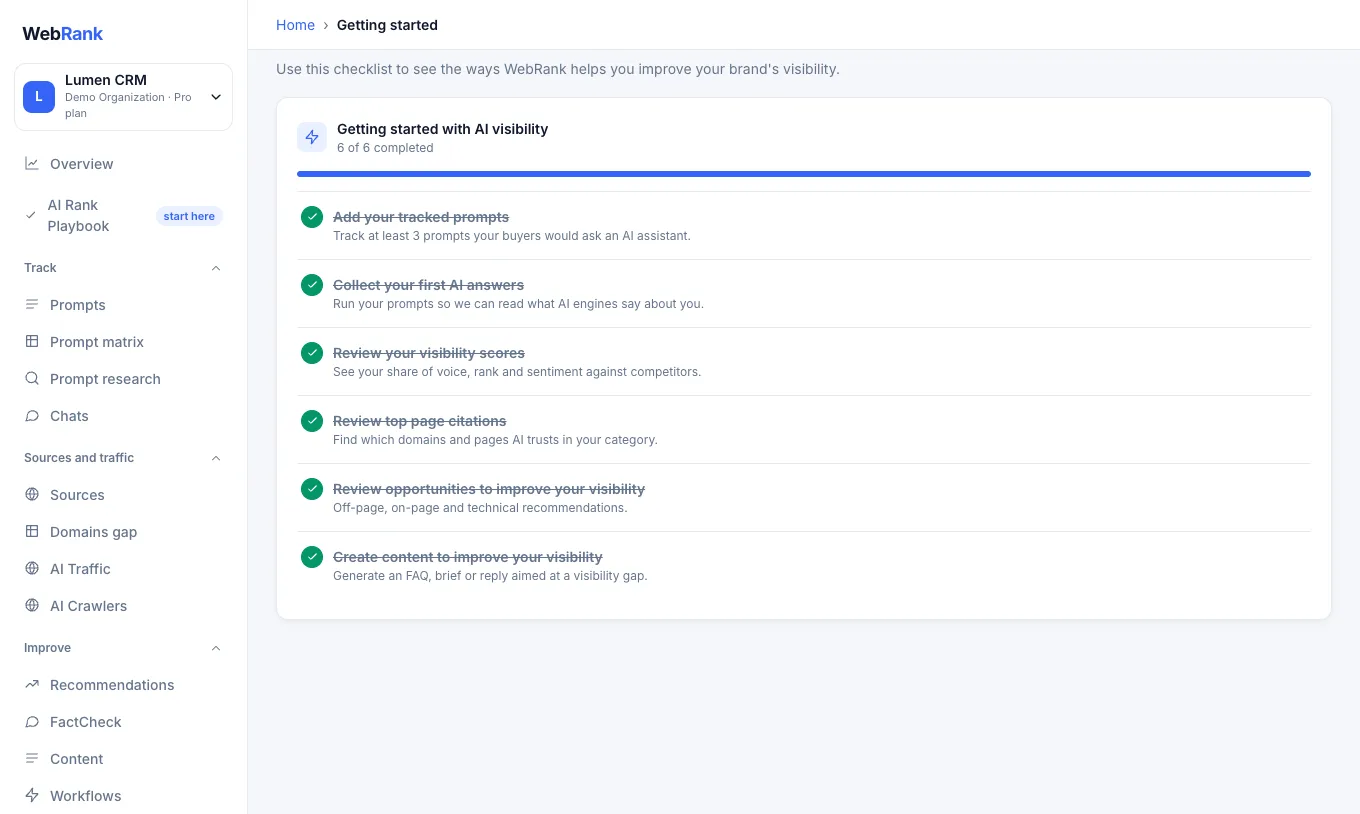Navigate to Domains gap
This screenshot has height=814, width=1360.
(123, 532)
